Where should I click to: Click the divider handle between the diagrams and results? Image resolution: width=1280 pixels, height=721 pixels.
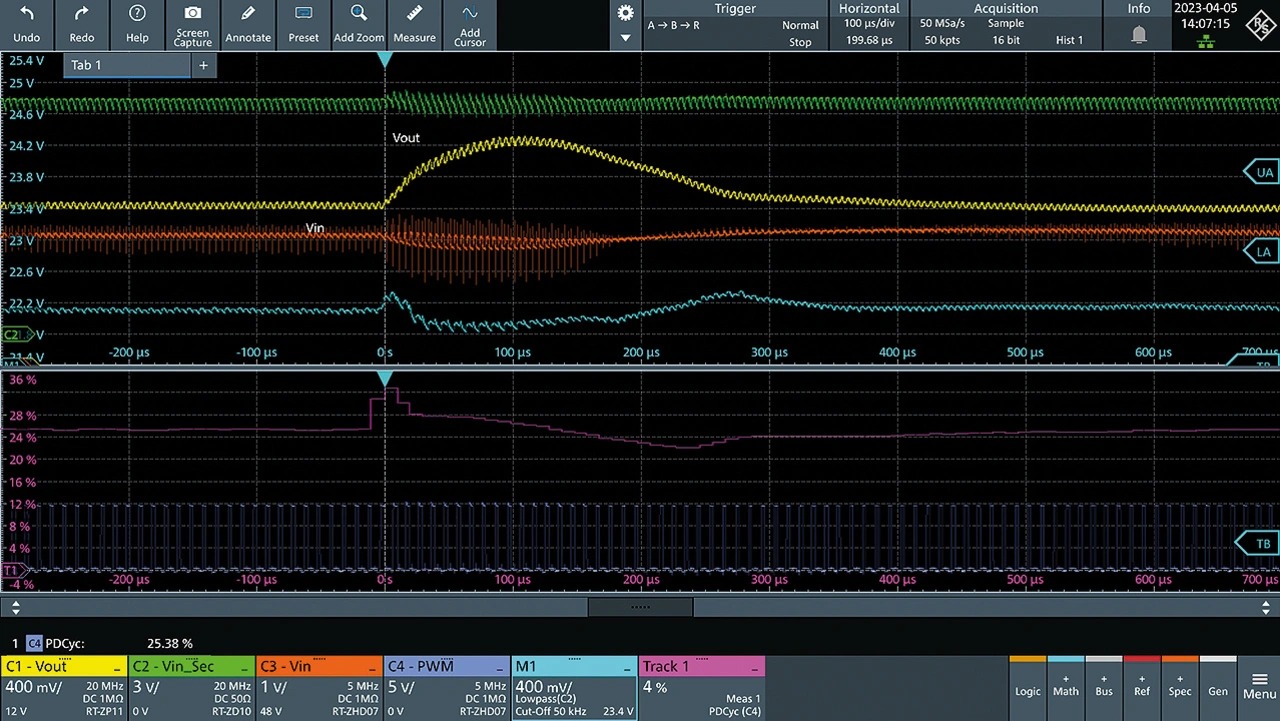tap(640, 607)
